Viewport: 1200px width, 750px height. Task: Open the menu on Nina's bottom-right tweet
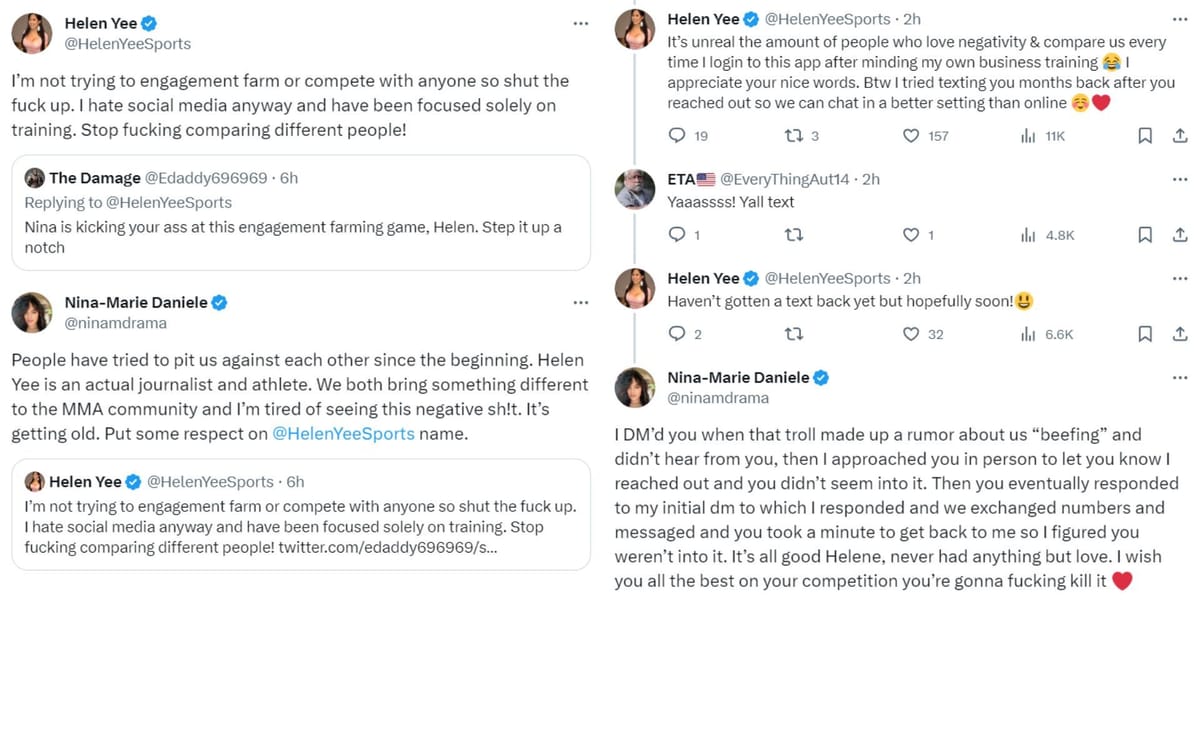click(1180, 377)
